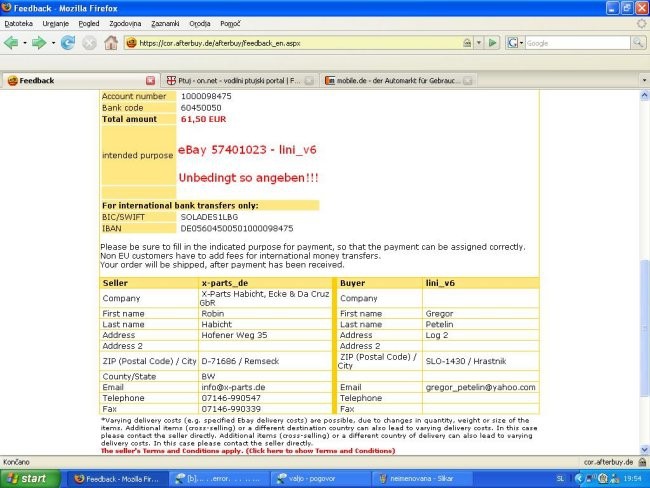Click the green Go arrow button
Screen dimensions: 650x488
(492, 43)
